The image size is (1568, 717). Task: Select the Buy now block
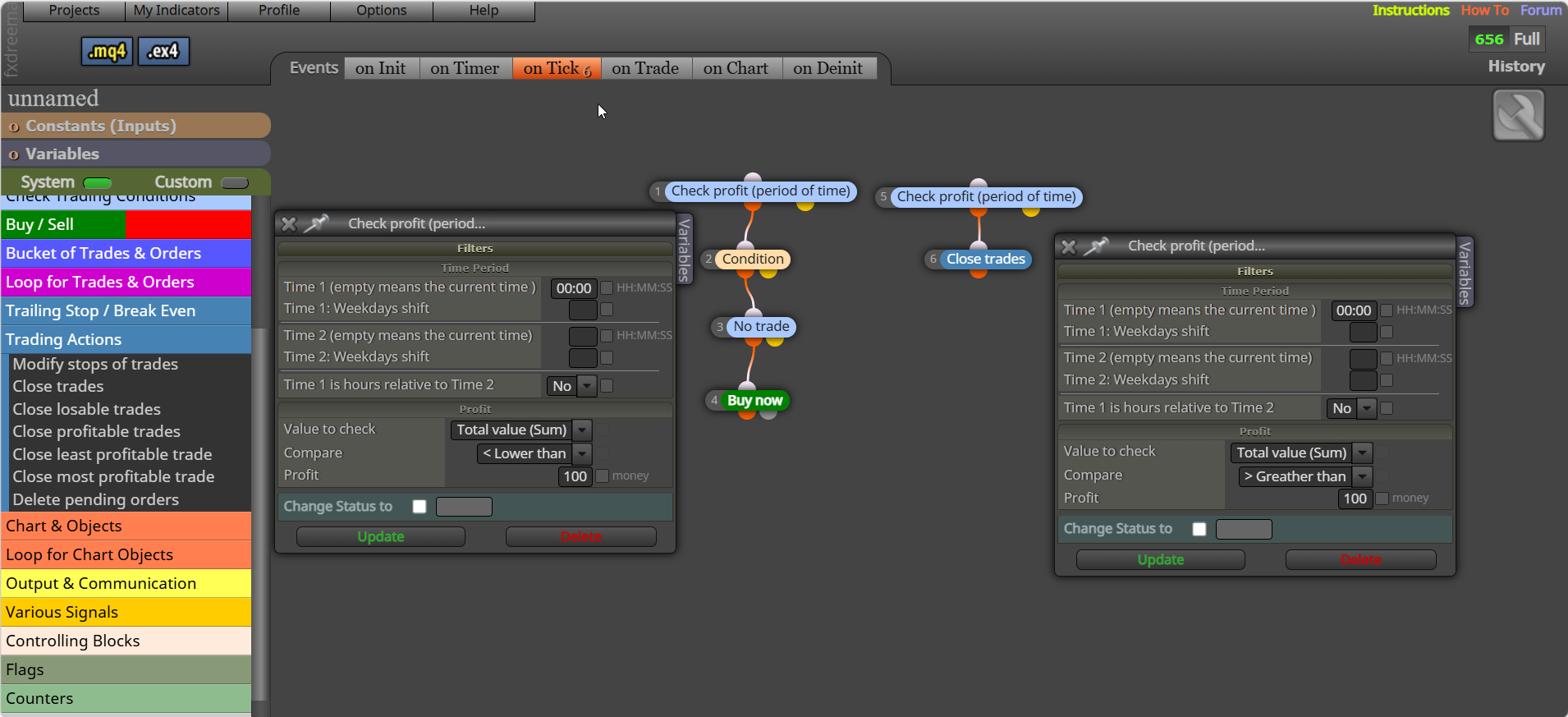[x=754, y=401]
